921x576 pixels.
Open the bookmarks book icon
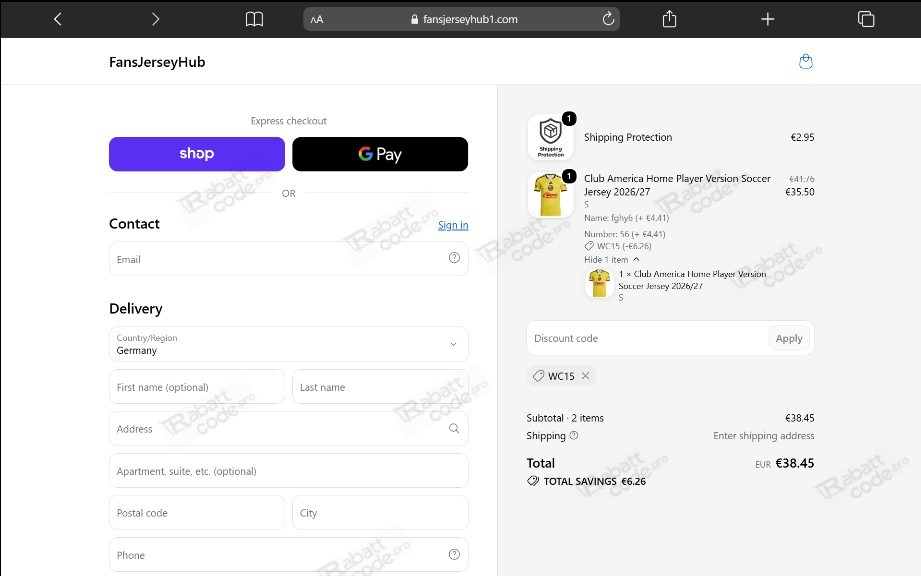[x=254, y=19]
